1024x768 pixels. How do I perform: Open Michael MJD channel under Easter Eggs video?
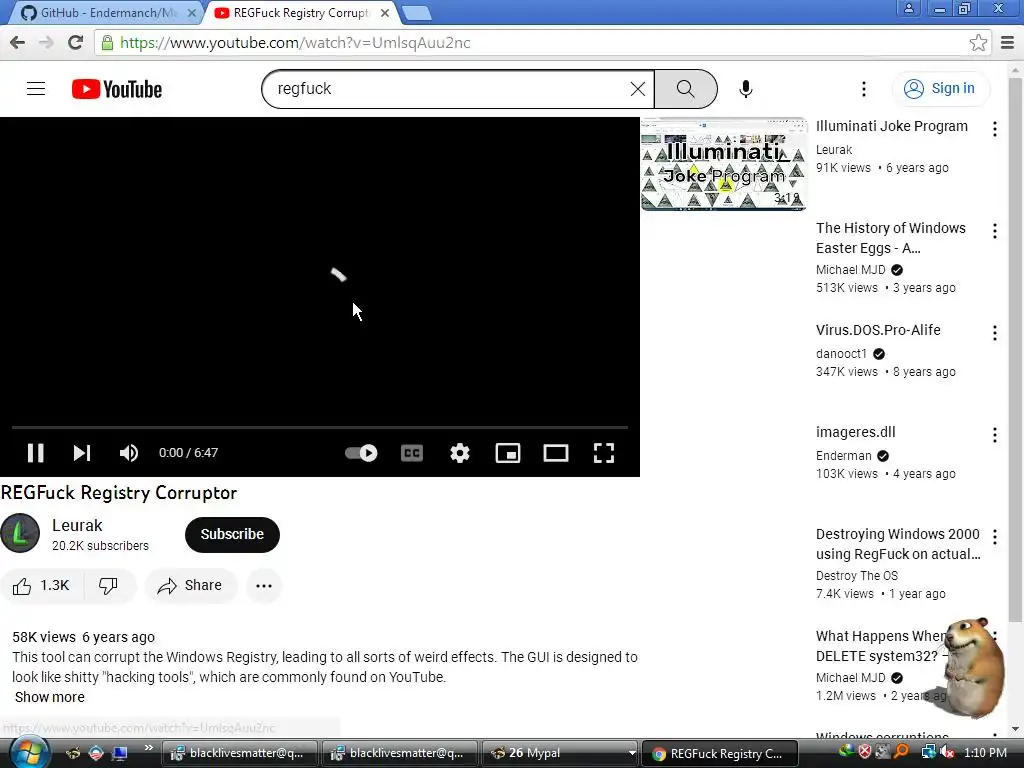[850, 270]
